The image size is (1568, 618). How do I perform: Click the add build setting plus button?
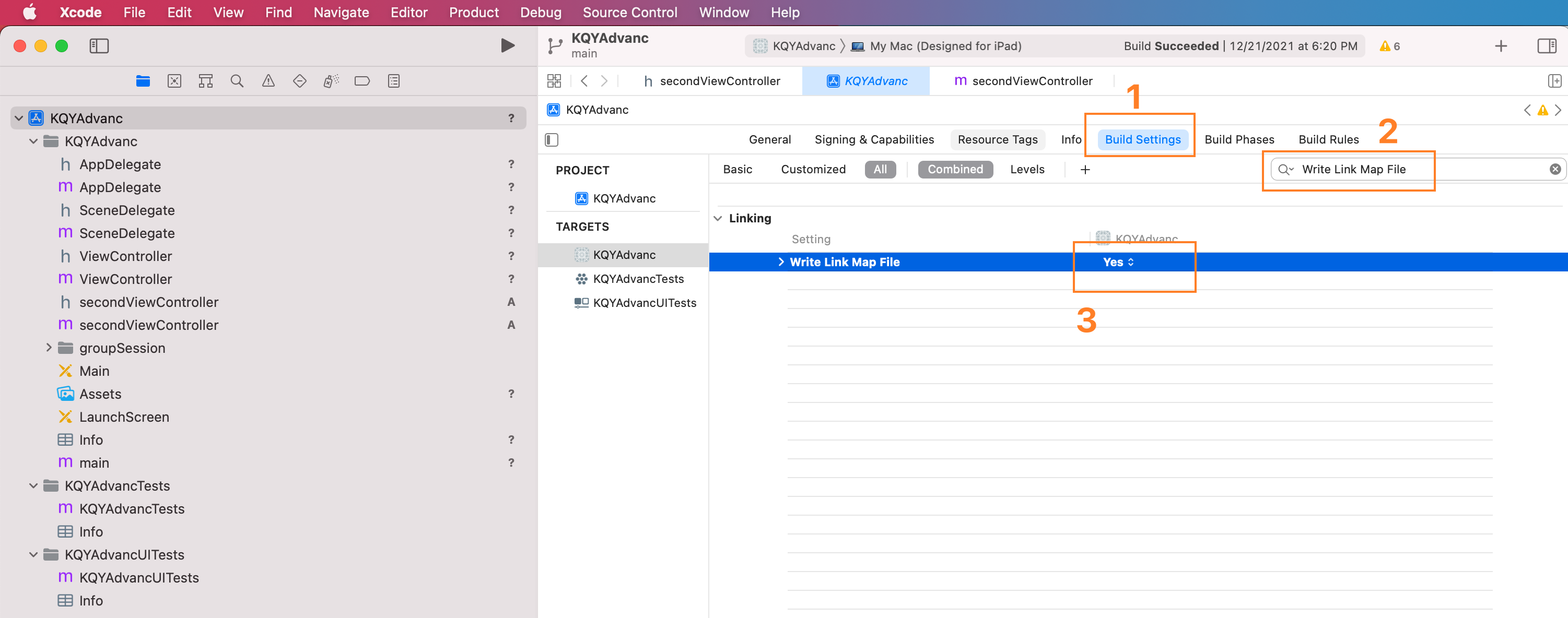(1085, 170)
